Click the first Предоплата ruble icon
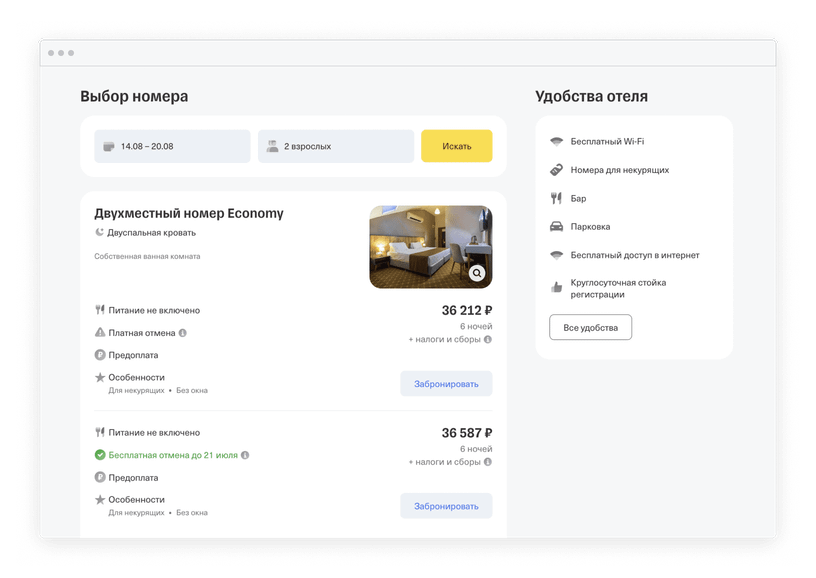This screenshot has height=578, width=816. [x=100, y=355]
